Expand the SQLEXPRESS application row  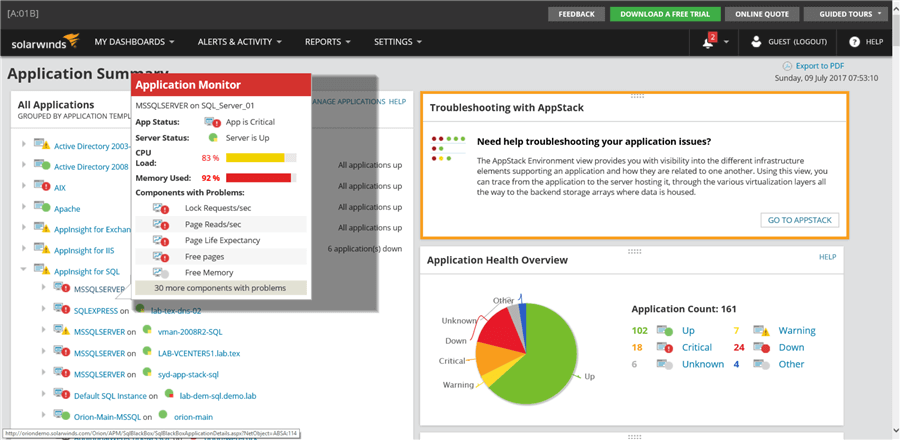tap(44, 309)
